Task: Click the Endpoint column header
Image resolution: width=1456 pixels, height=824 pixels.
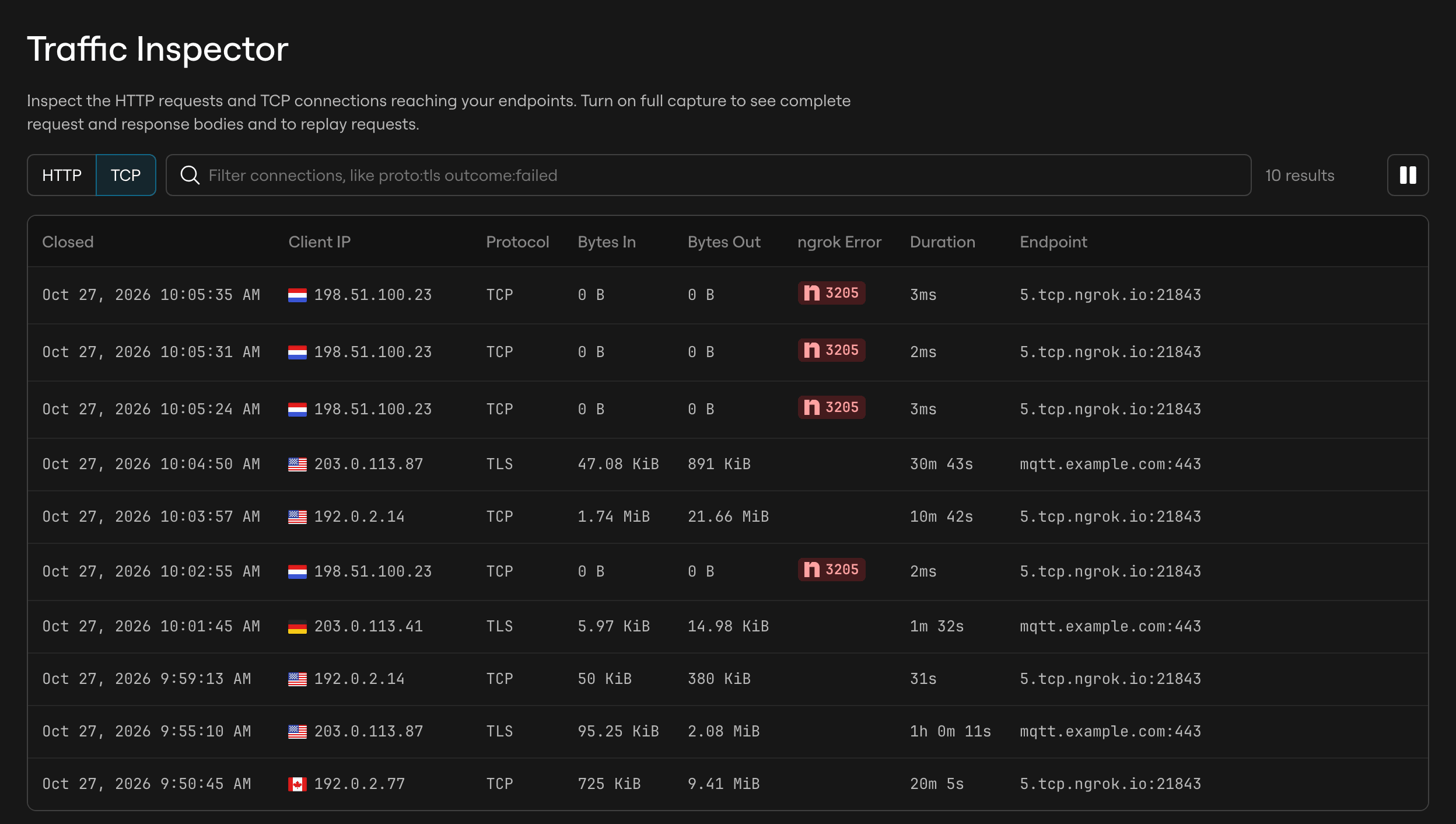Action: pyautogui.click(x=1053, y=242)
